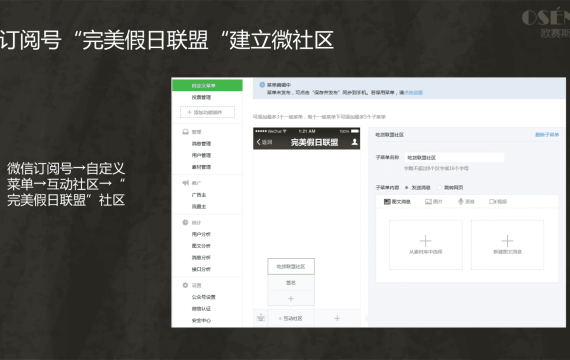Select the 发送消息 radio button
Viewport: 570px width, 360px height.
[406, 188]
